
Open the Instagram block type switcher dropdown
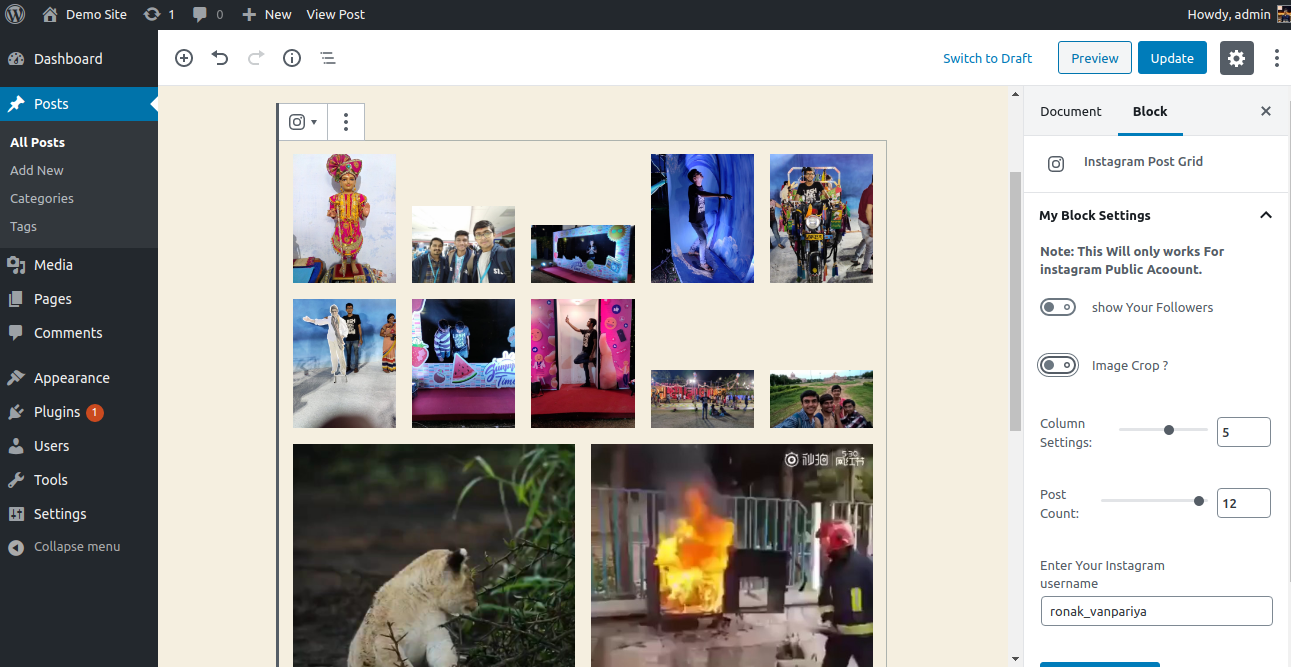(302, 122)
